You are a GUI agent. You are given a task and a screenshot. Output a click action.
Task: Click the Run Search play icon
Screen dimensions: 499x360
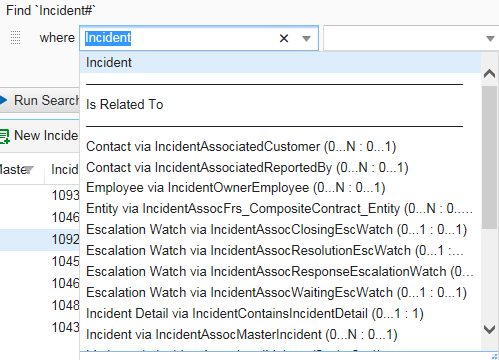pos(3,100)
